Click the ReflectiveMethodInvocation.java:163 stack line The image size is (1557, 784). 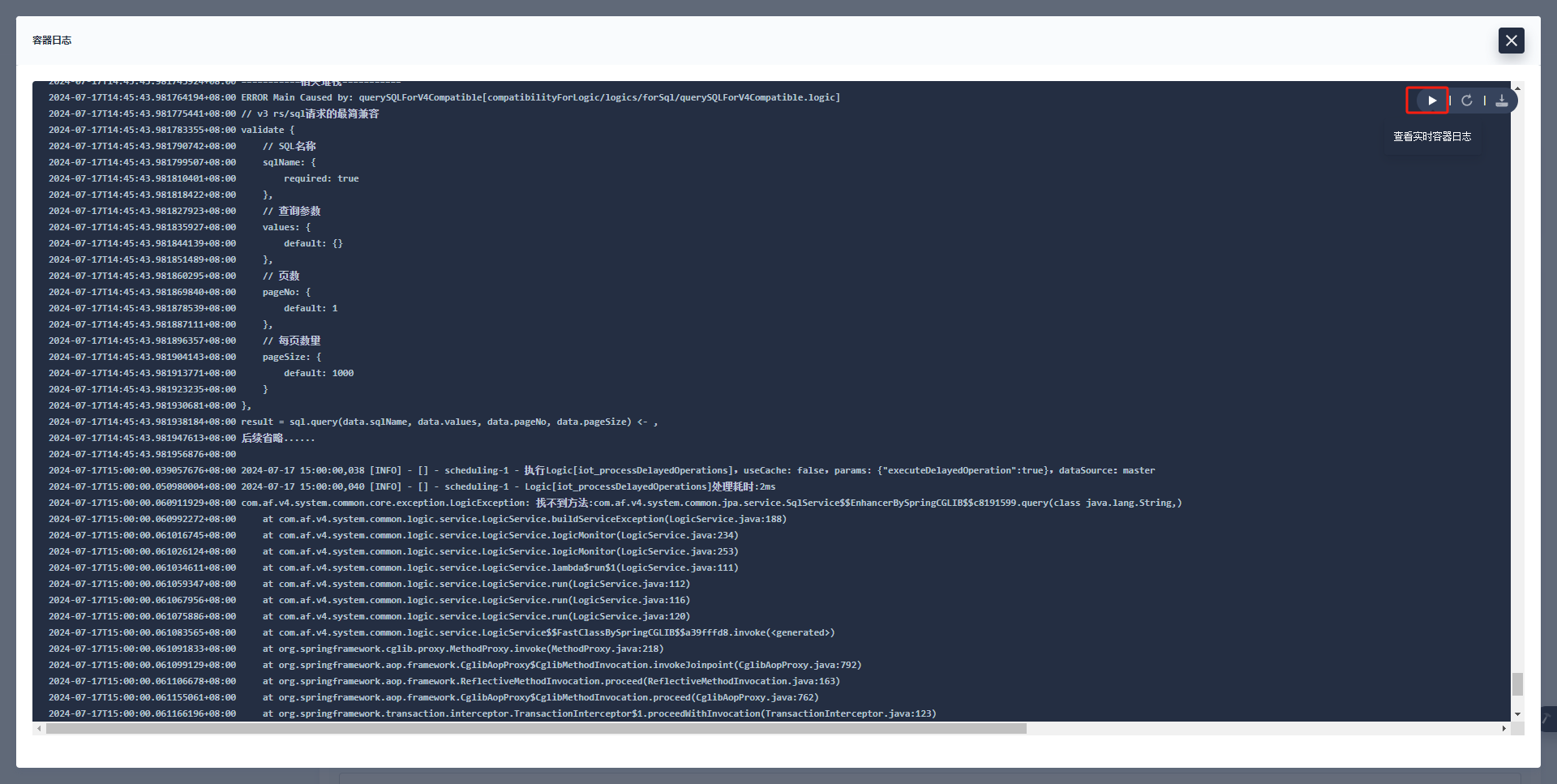click(444, 681)
